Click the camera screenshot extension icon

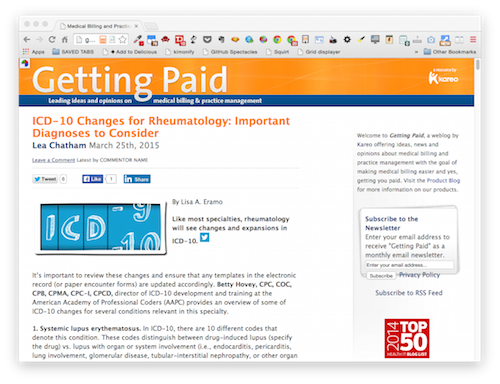pyautogui.click(x=431, y=40)
